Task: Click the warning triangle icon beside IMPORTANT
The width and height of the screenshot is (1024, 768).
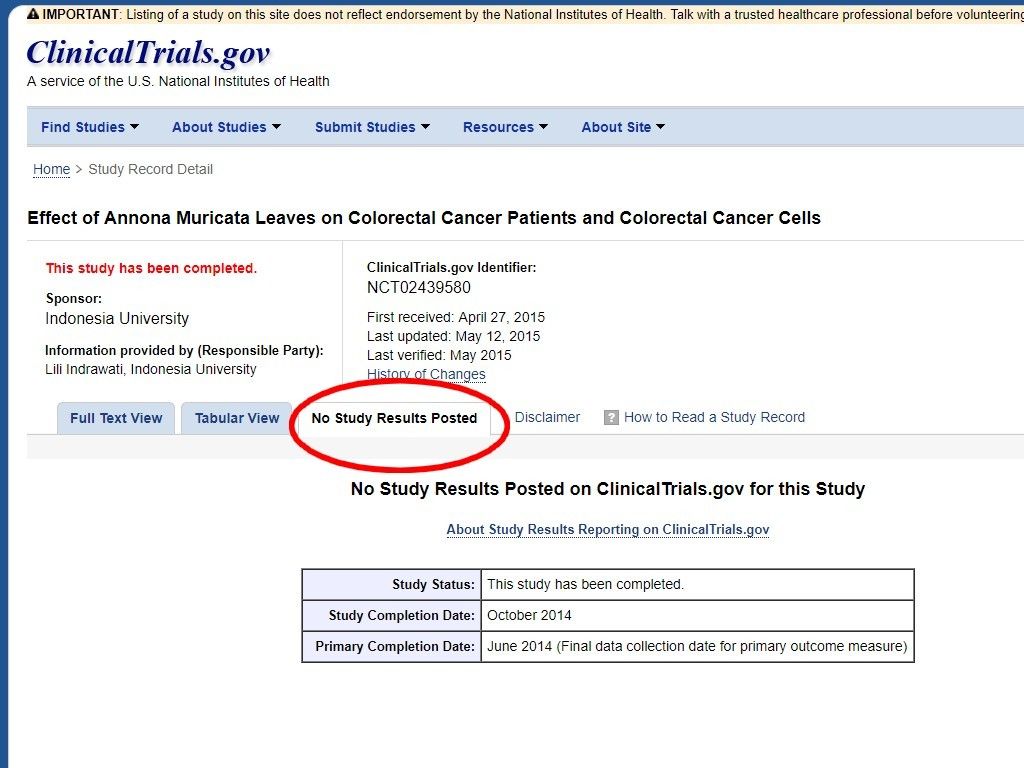Action: click(33, 14)
